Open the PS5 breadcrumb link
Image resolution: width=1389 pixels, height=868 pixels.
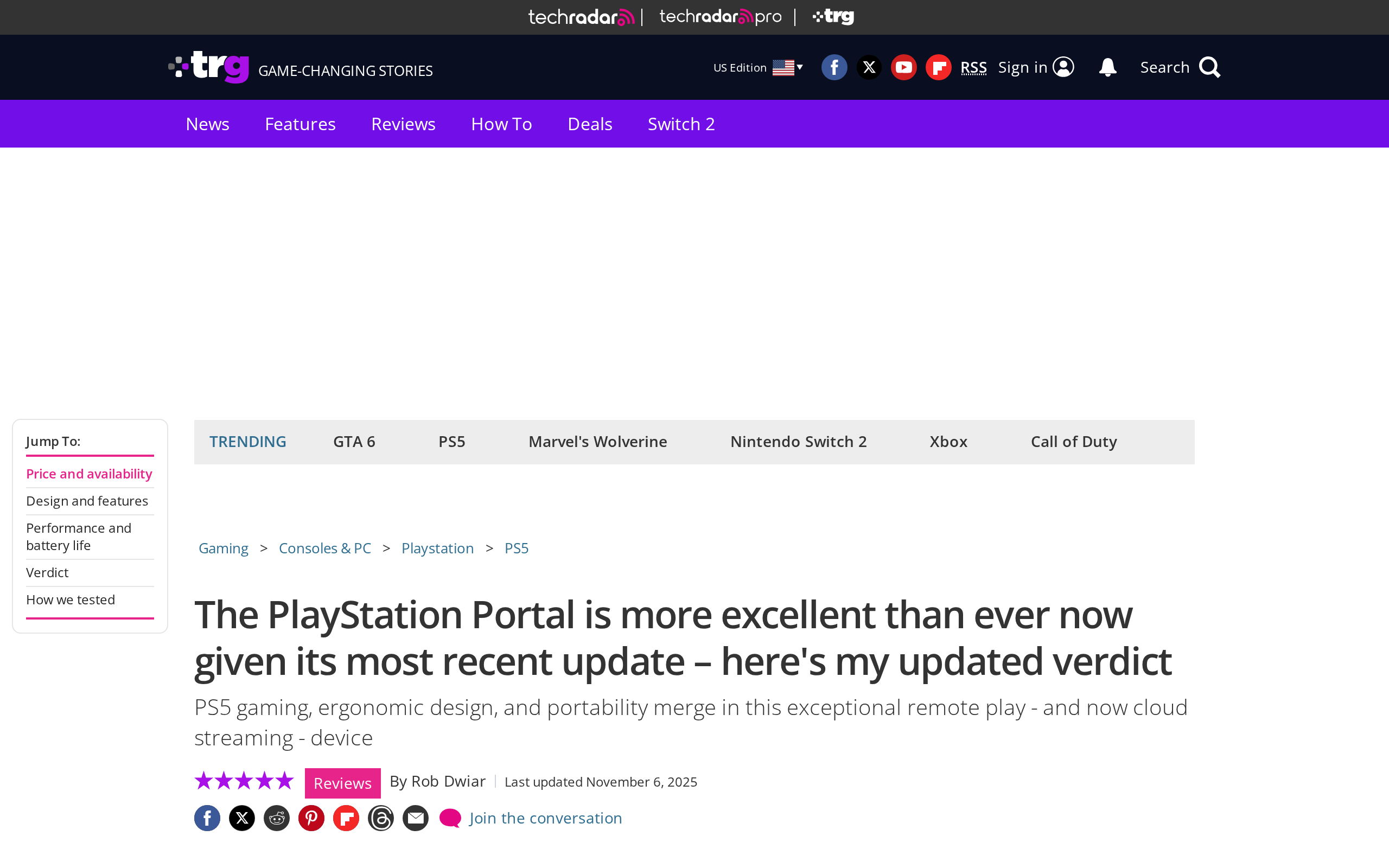coord(516,548)
